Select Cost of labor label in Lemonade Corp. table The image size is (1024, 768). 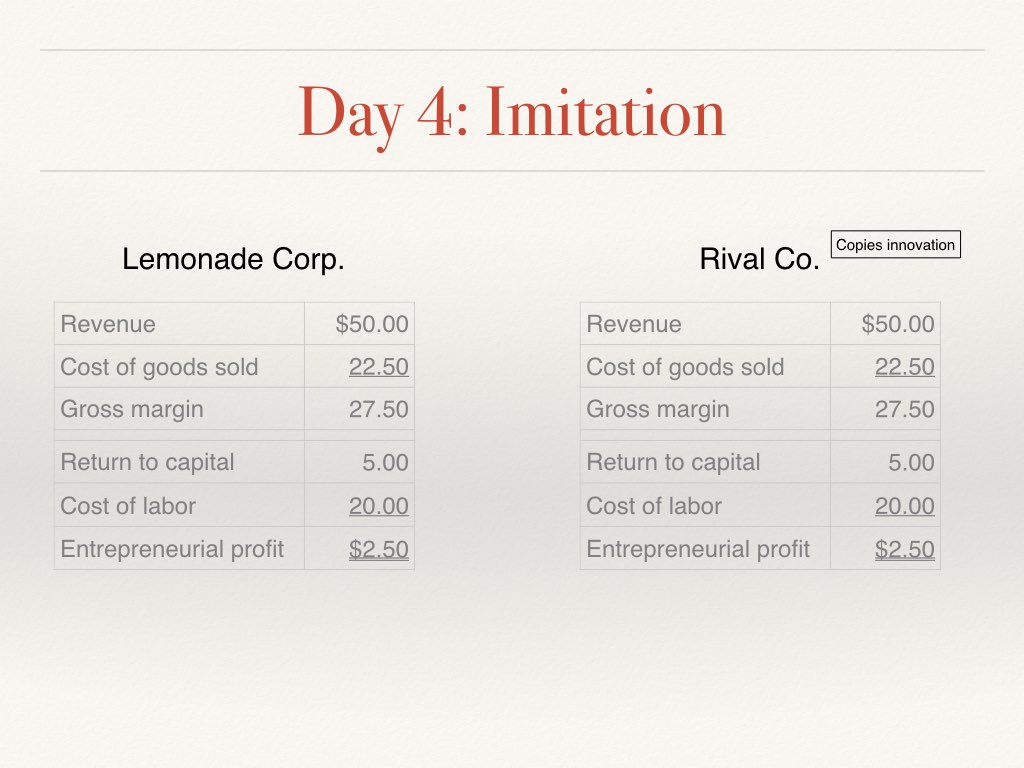(128, 506)
